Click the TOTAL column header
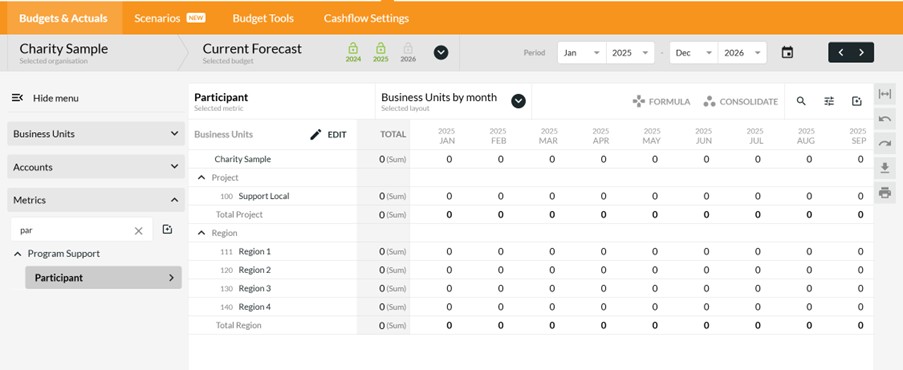Viewport: 903px width, 370px height. tap(393, 134)
